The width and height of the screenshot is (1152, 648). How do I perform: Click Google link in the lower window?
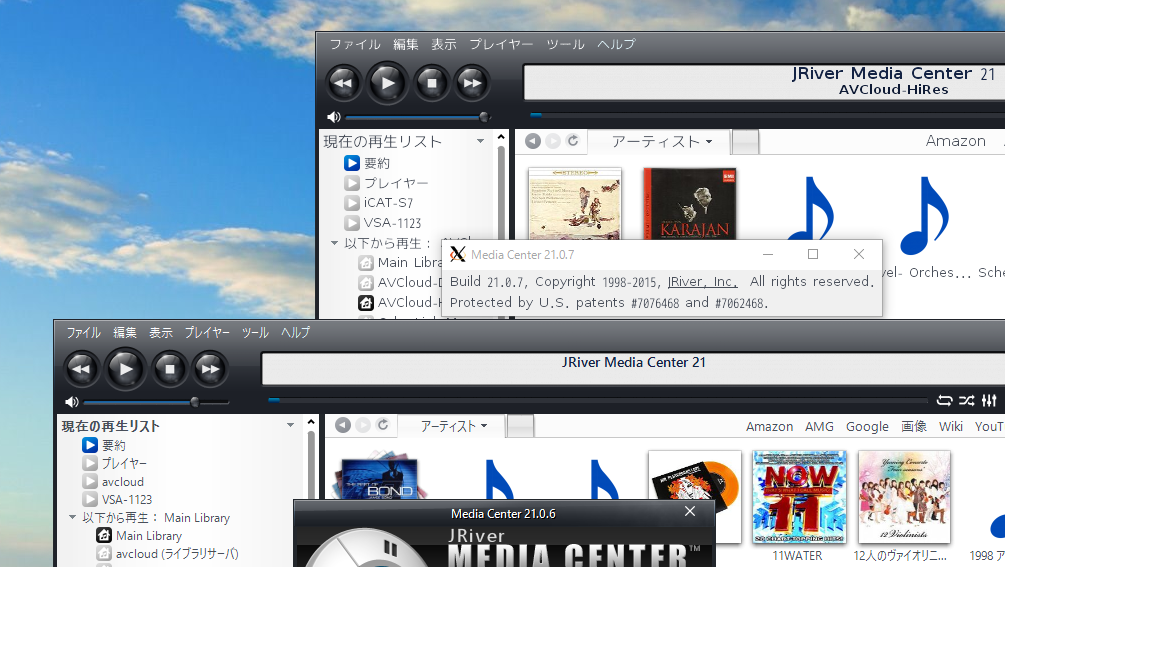click(867, 426)
